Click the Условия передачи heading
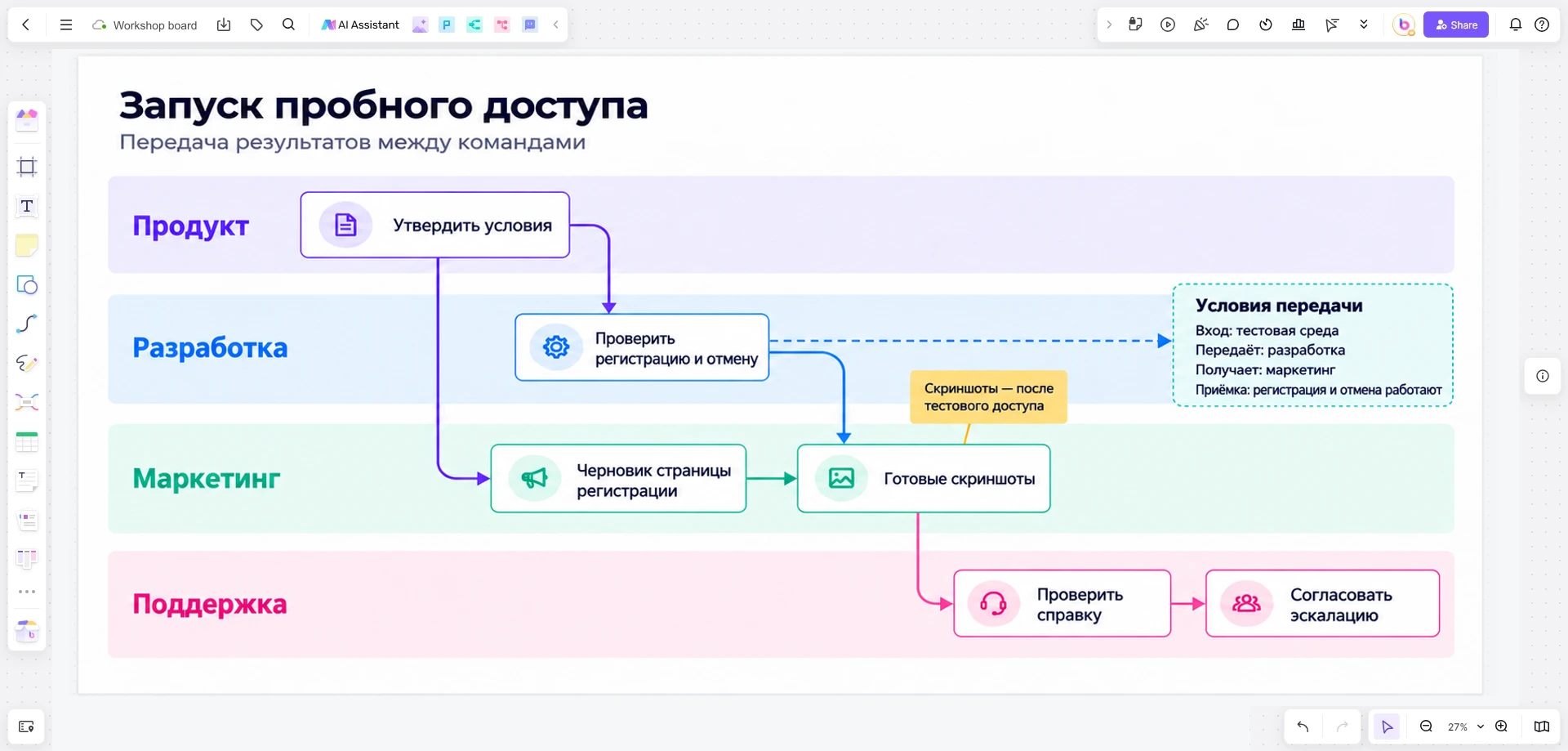1568x751 pixels. pyautogui.click(x=1279, y=306)
